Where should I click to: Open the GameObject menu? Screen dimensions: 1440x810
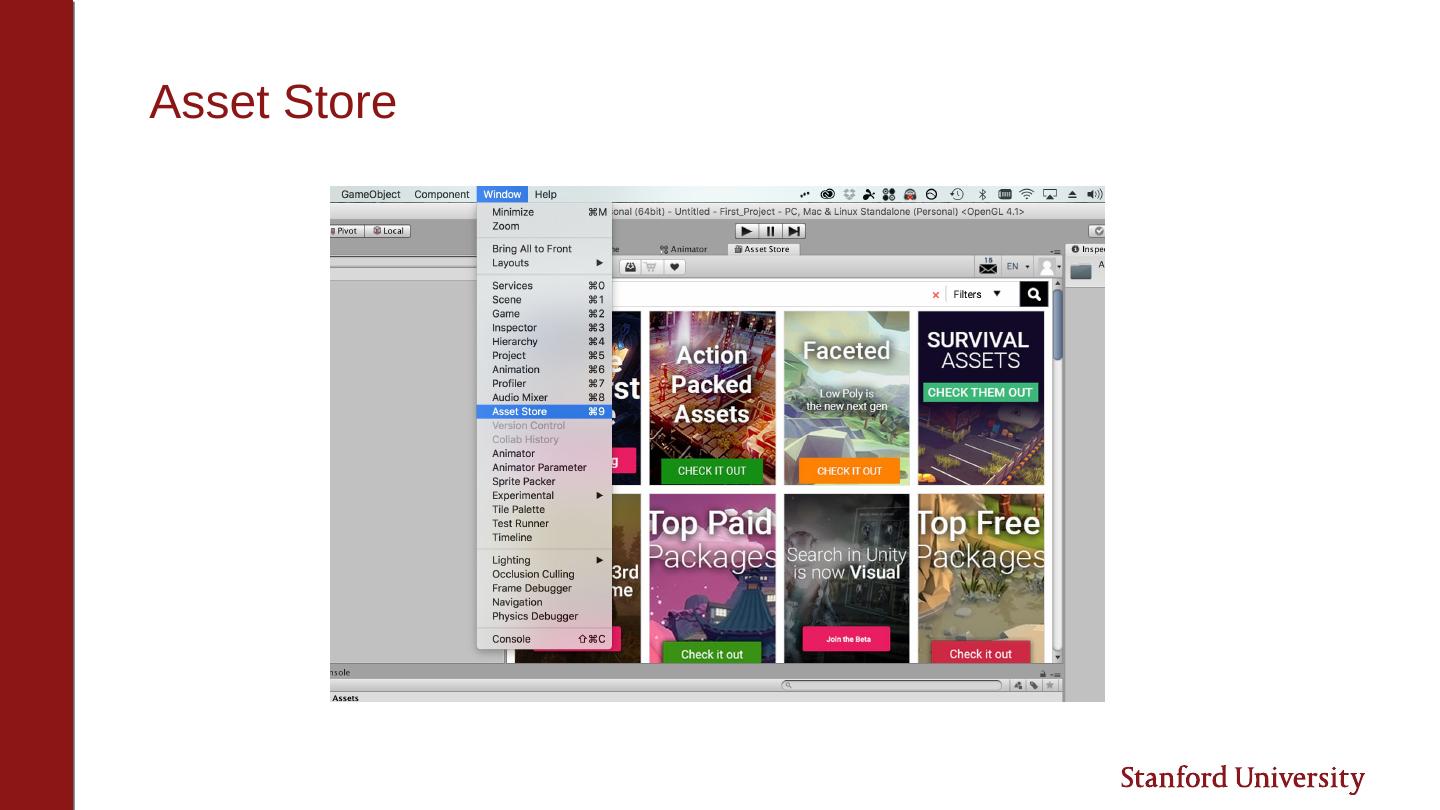click(x=371, y=195)
